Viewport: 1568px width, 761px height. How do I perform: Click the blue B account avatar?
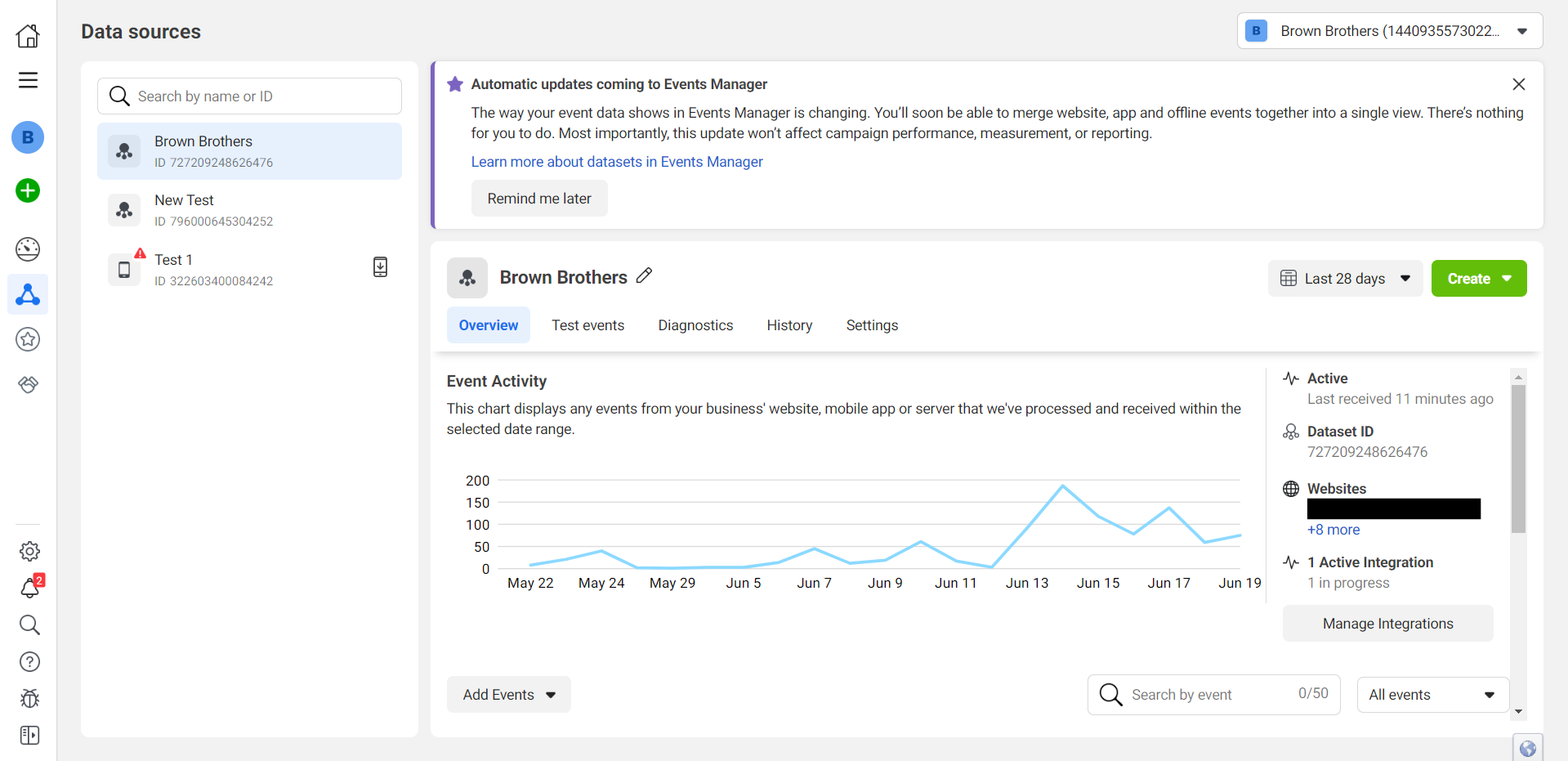(28, 137)
